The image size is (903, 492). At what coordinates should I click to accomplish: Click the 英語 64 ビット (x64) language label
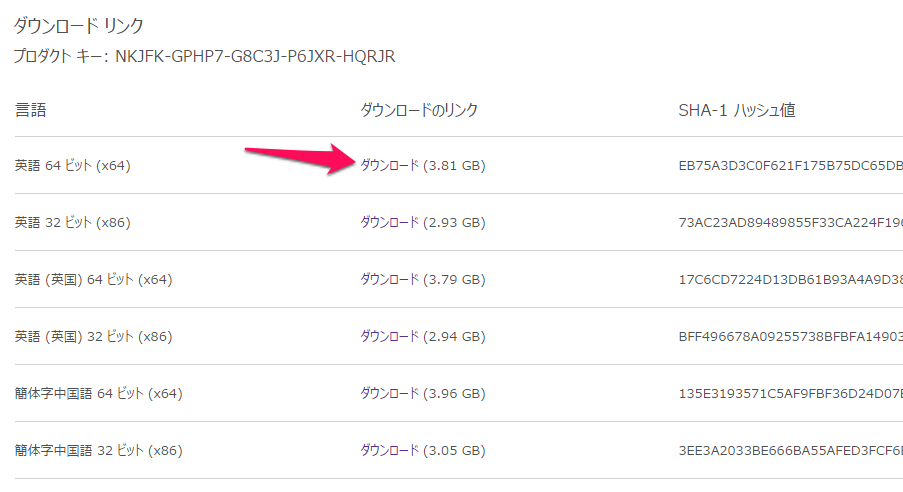click(x=73, y=166)
